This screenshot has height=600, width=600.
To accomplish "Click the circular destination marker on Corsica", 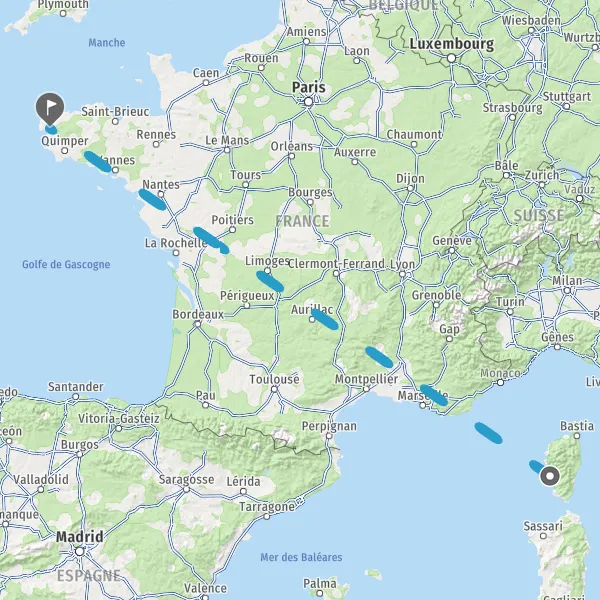I will [549, 476].
